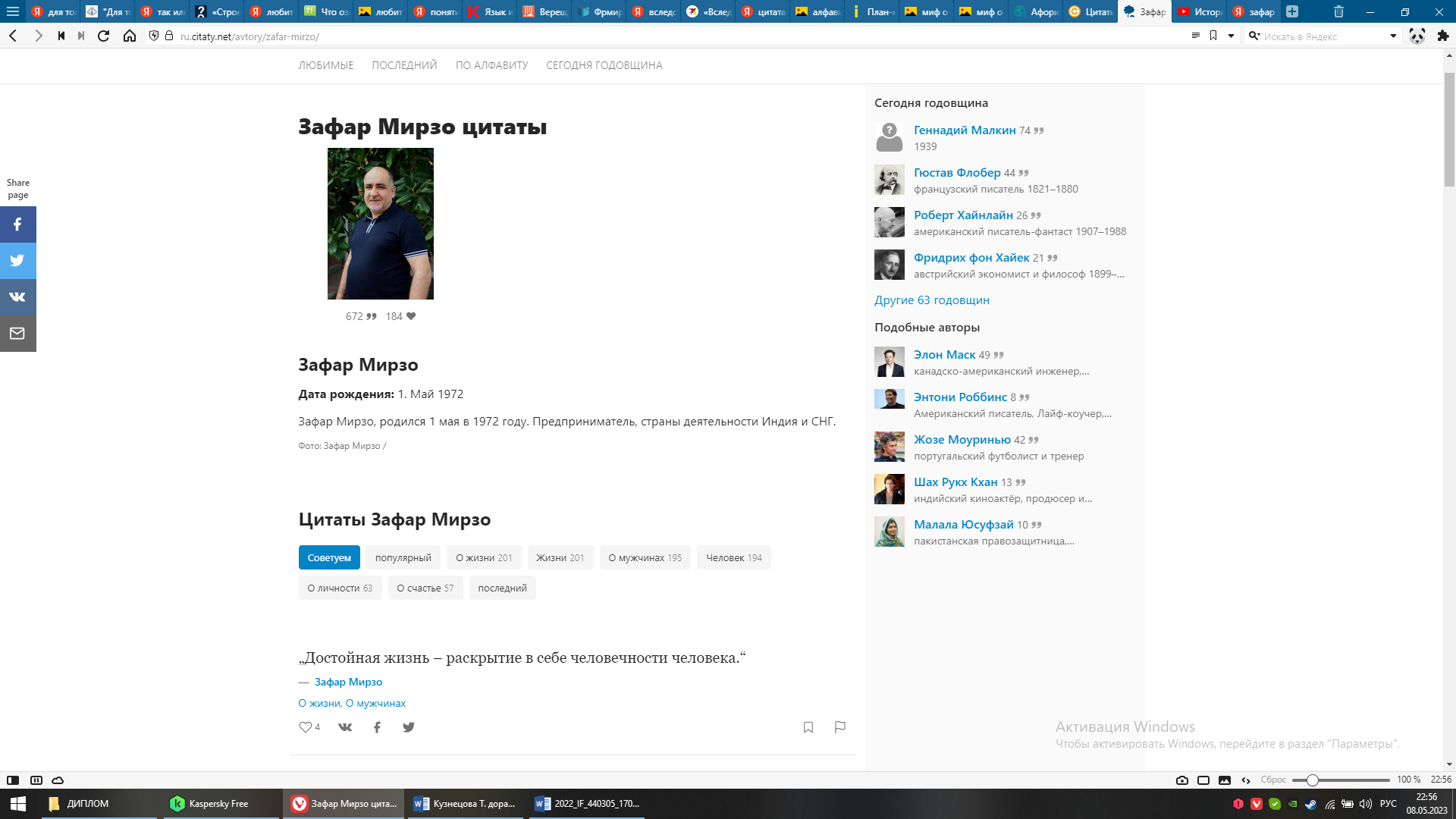Bookmark the quote below Зафар Мирзо
This screenshot has height=819, width=1456.
click(808, 727)
